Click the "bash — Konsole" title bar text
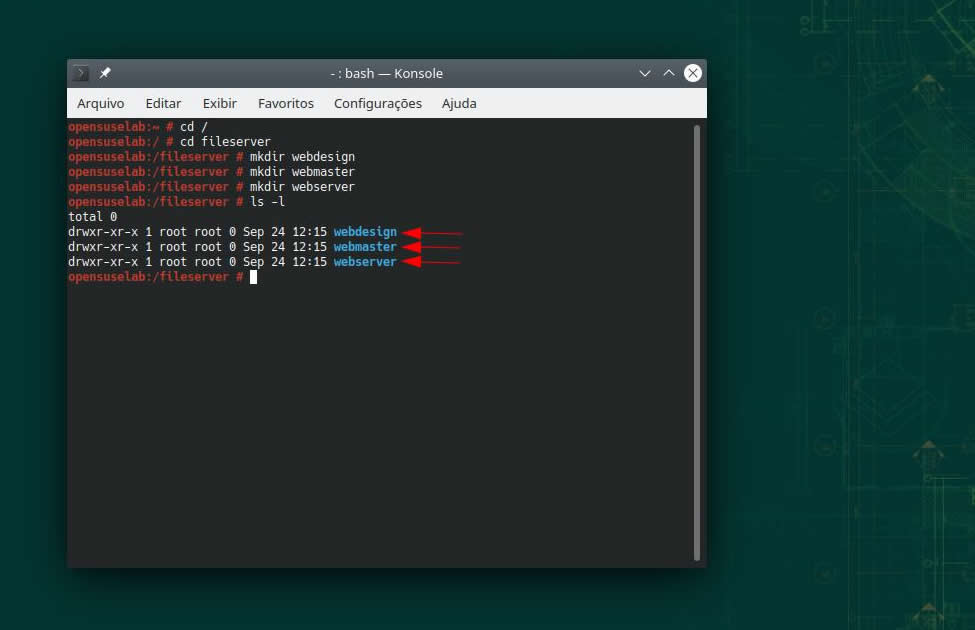 [386, 73]
